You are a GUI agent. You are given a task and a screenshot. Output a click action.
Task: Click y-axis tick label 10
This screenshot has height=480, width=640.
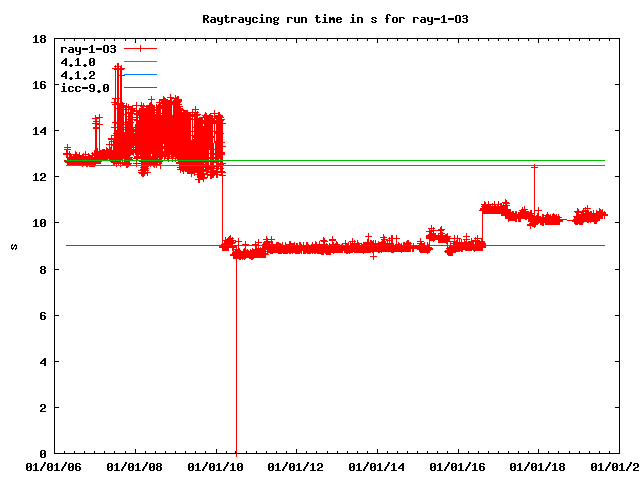tap(40, 223)
